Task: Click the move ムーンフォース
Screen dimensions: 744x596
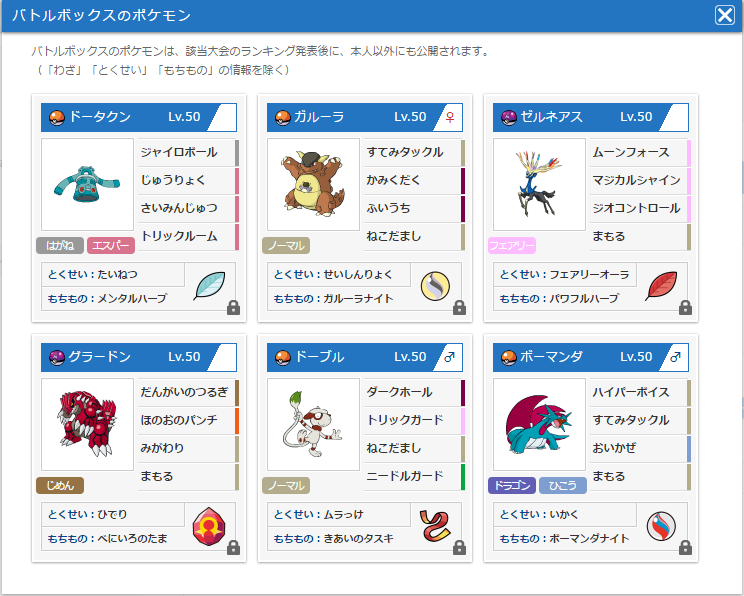Action: tap(640, 152)
